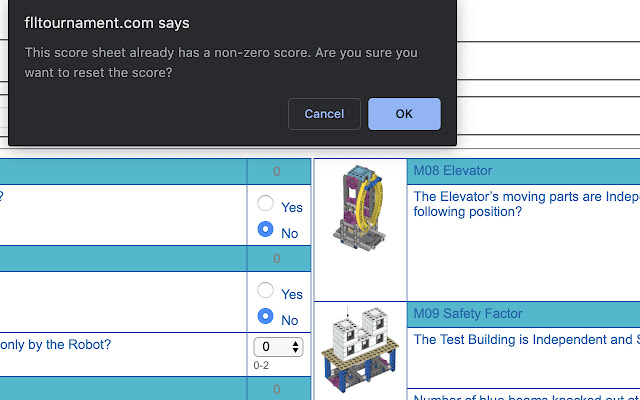This screenshot has height=400, width=640.
Task: Confirm the score reset with OK
Action: (x=404, y=114)
